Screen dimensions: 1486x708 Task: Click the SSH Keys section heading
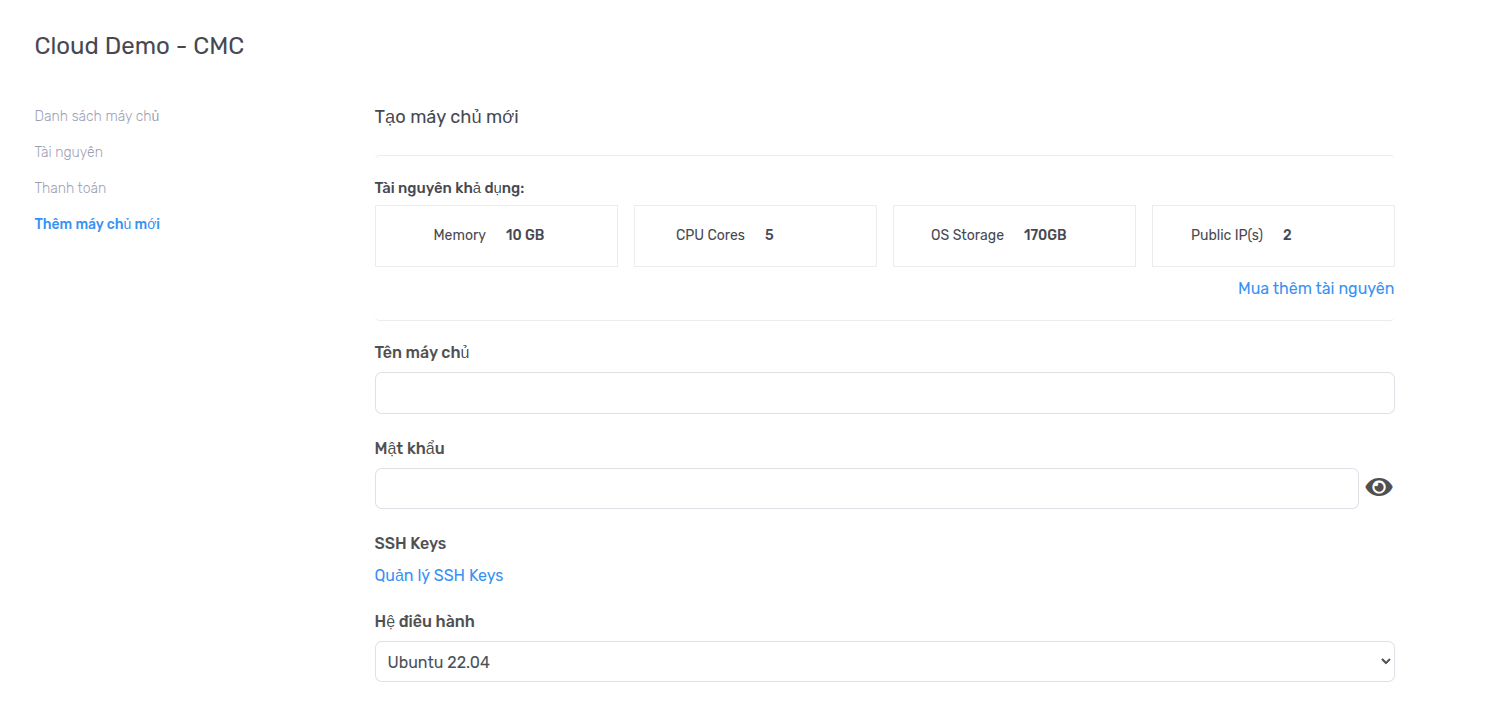(410, 543)
